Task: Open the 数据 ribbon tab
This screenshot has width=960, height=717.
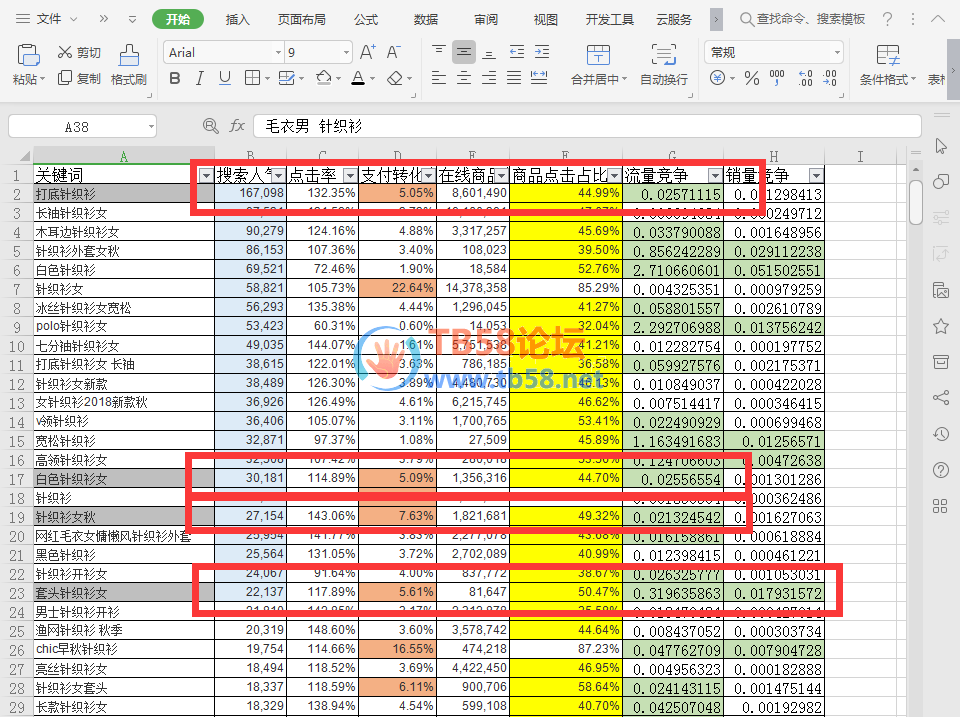Action: click(426, 19)
